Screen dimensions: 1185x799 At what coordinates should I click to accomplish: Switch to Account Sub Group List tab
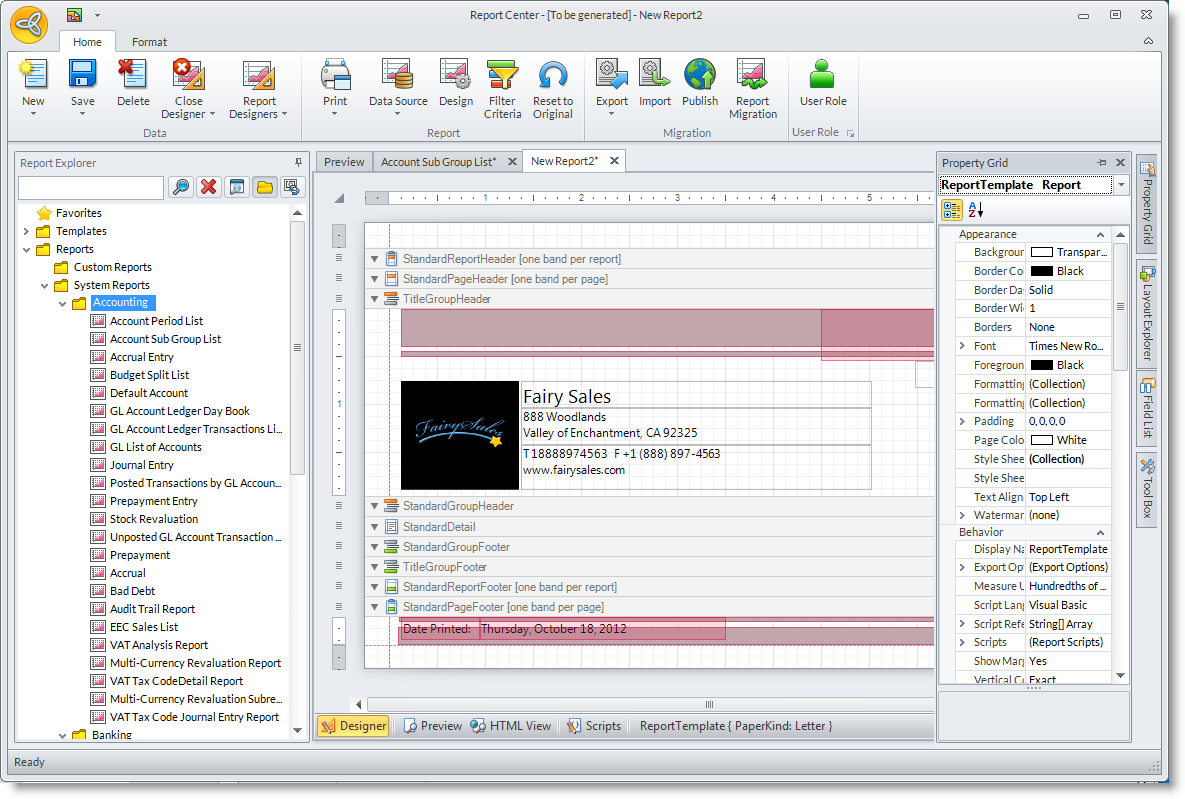pyautogui.click(x=438, y=161)
